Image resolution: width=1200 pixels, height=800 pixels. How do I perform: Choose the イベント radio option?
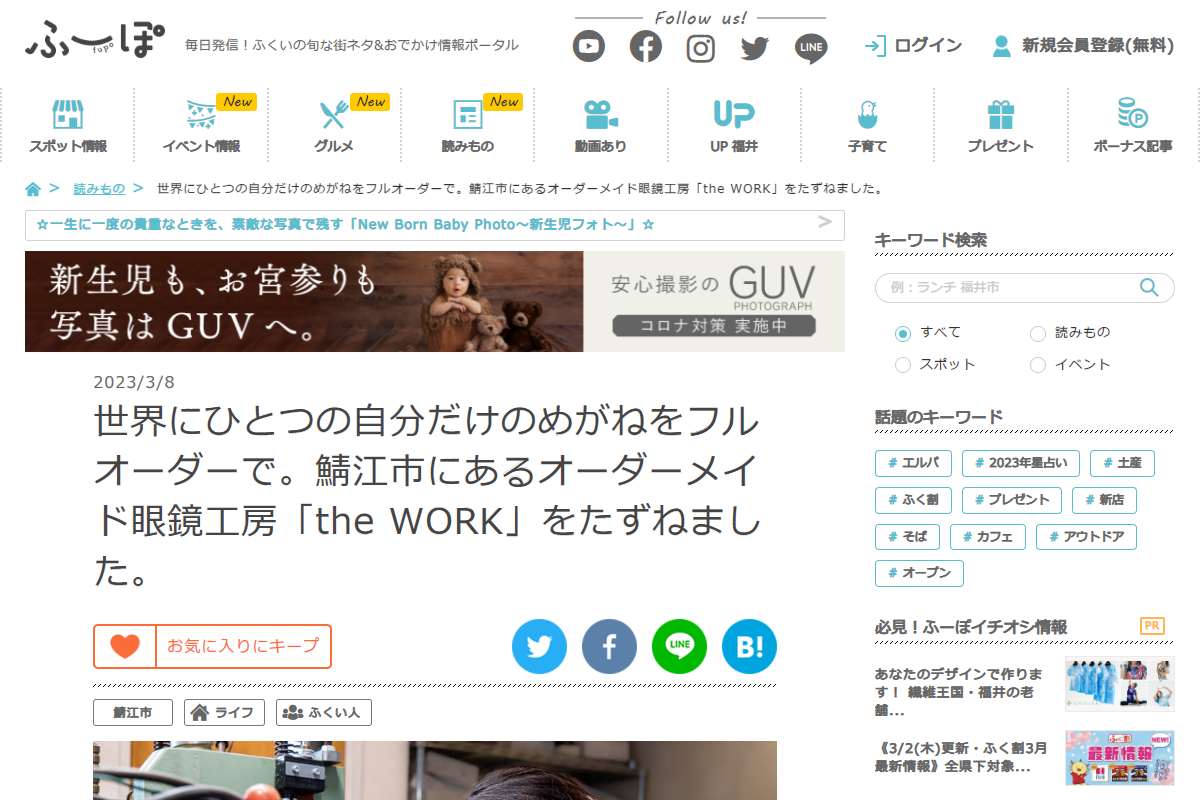pyautogui.click(x=1038, y=365)
